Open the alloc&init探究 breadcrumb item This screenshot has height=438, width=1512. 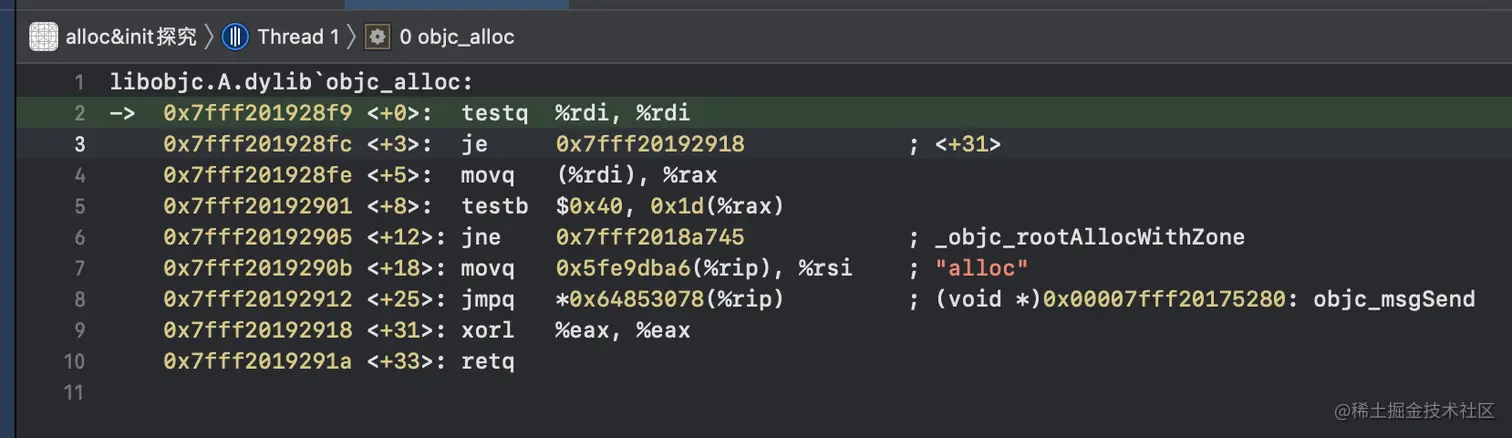click(131, 37)
